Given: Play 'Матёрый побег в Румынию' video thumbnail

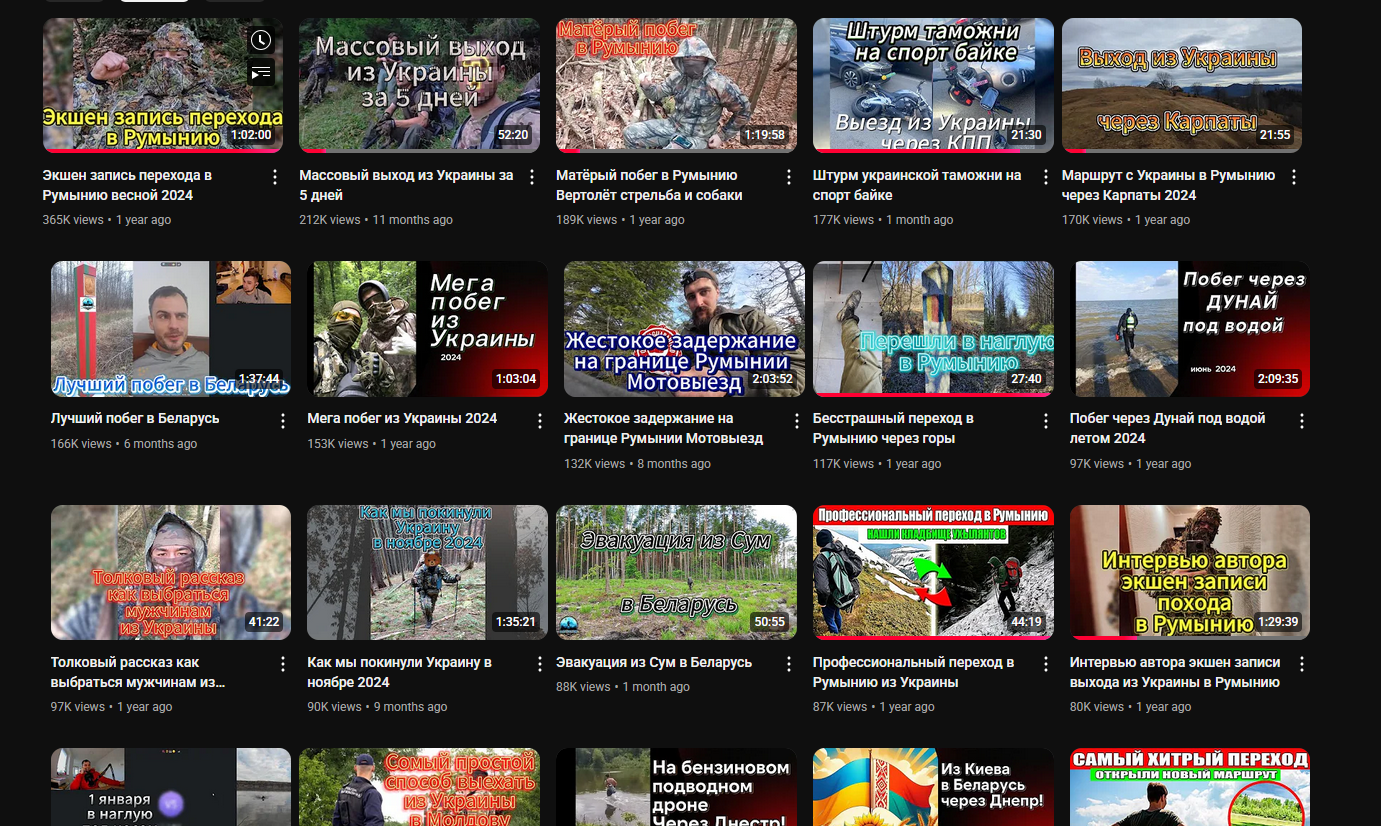Looking at the screenshot, I should pos(676,85).
